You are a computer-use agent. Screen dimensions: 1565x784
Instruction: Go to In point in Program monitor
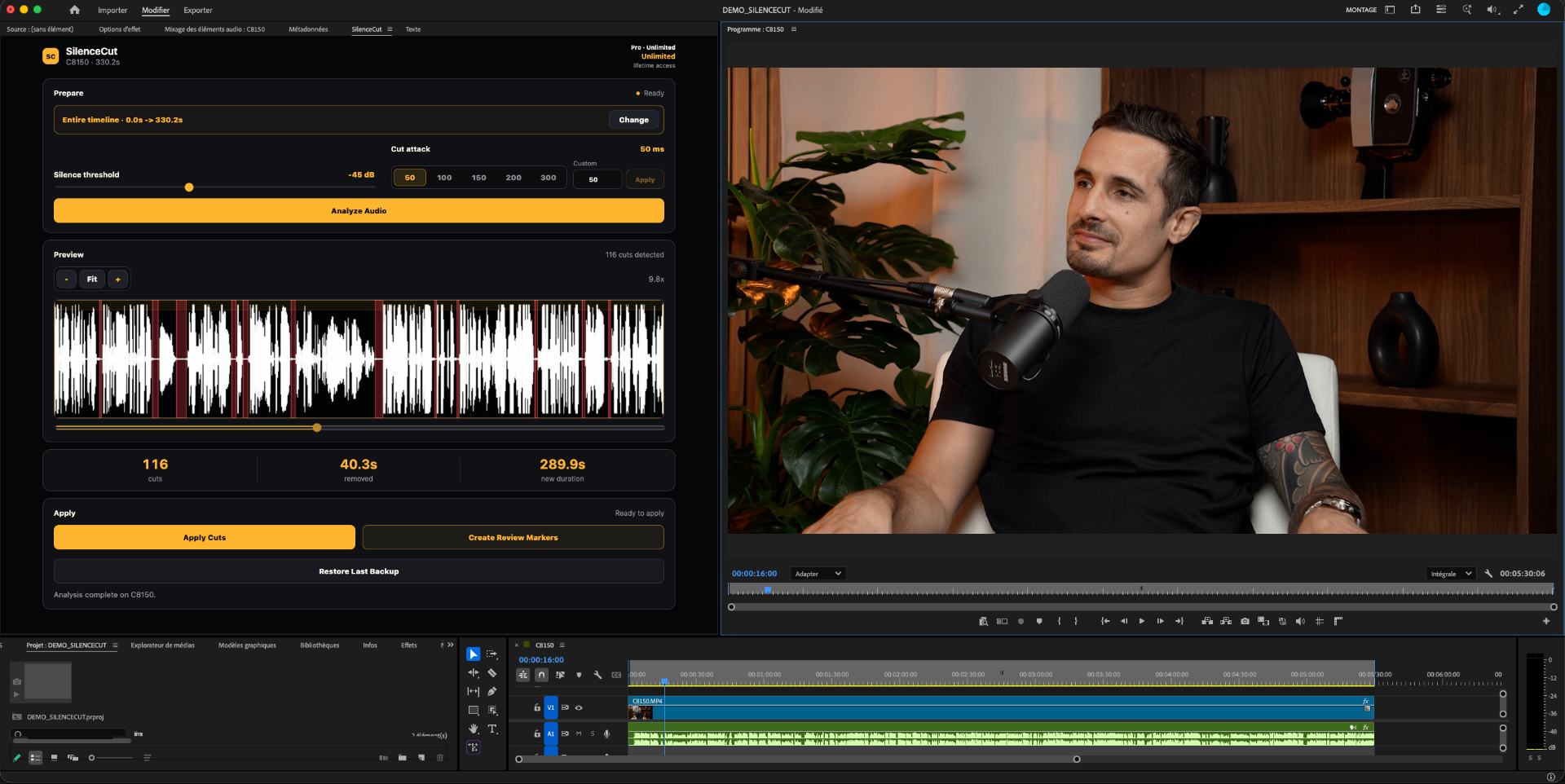tap(1105, 621)
